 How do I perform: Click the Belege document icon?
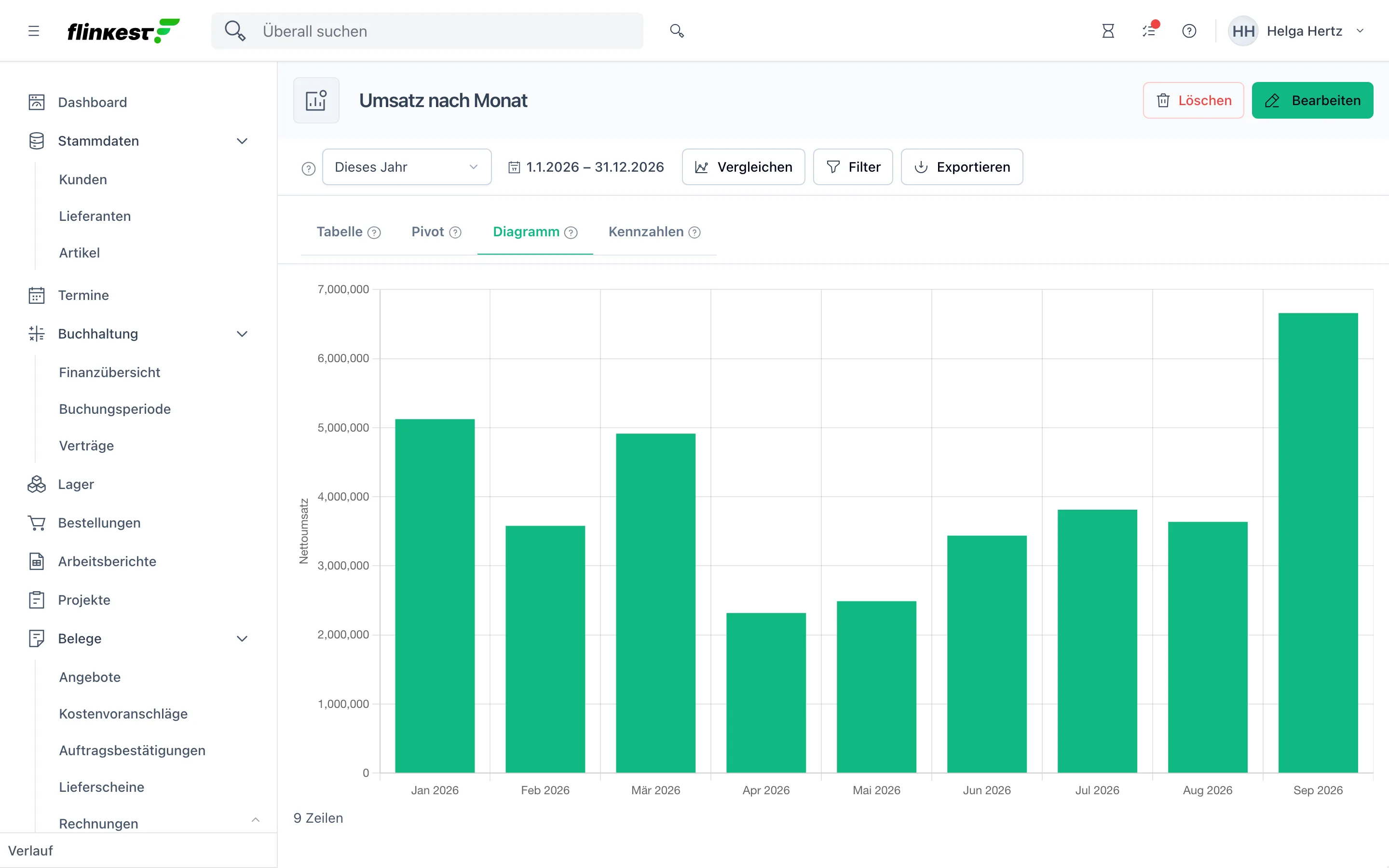tap(37, 638)
